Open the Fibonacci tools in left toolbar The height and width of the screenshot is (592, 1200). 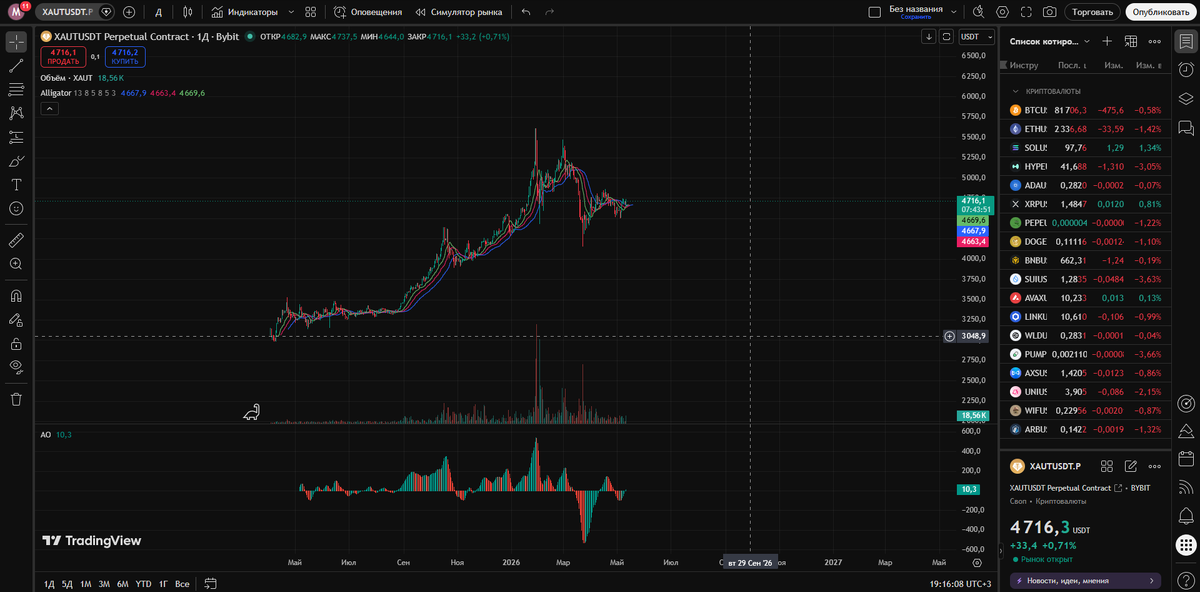(16, 90)
